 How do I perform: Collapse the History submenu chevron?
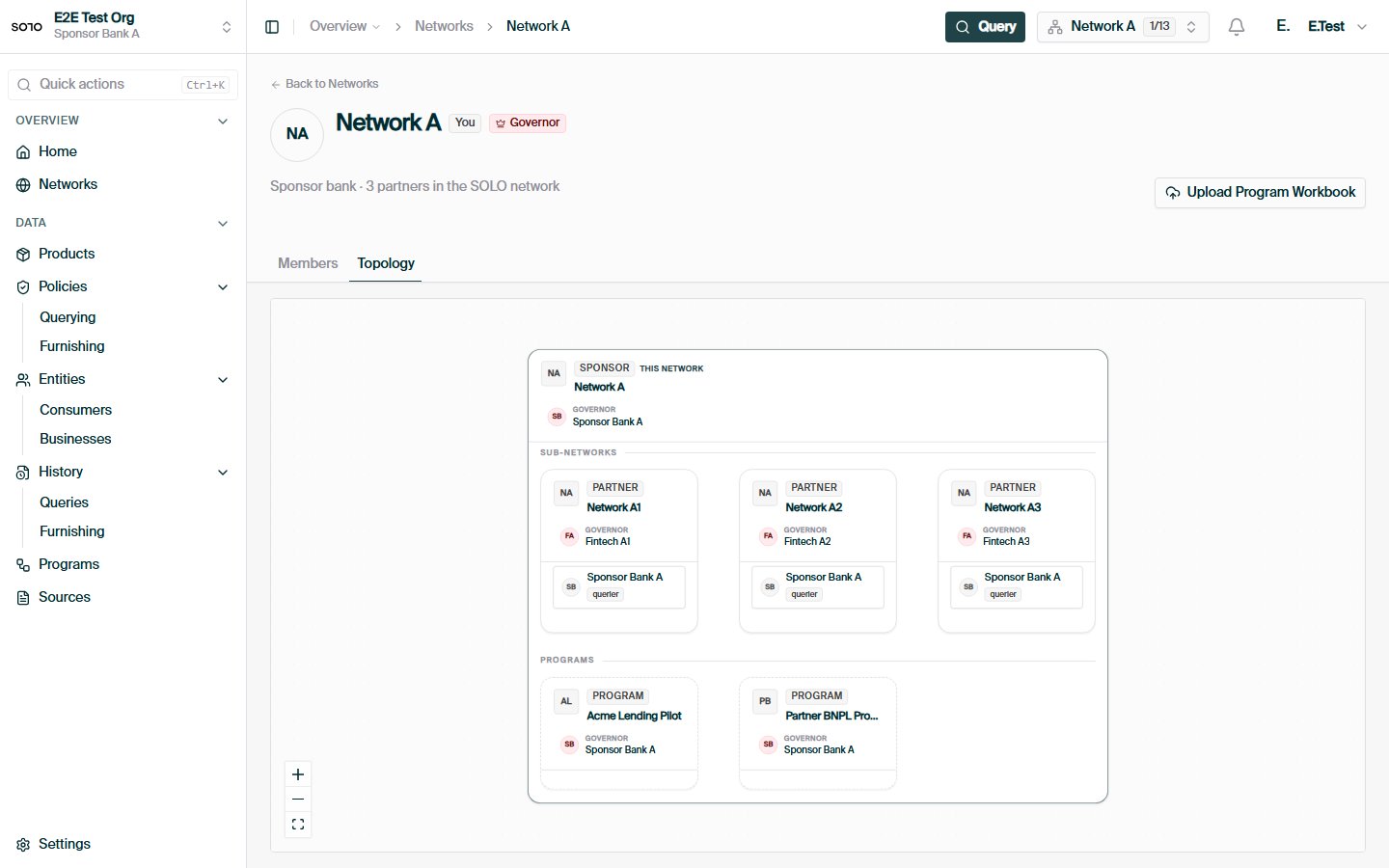pos(223,473)
